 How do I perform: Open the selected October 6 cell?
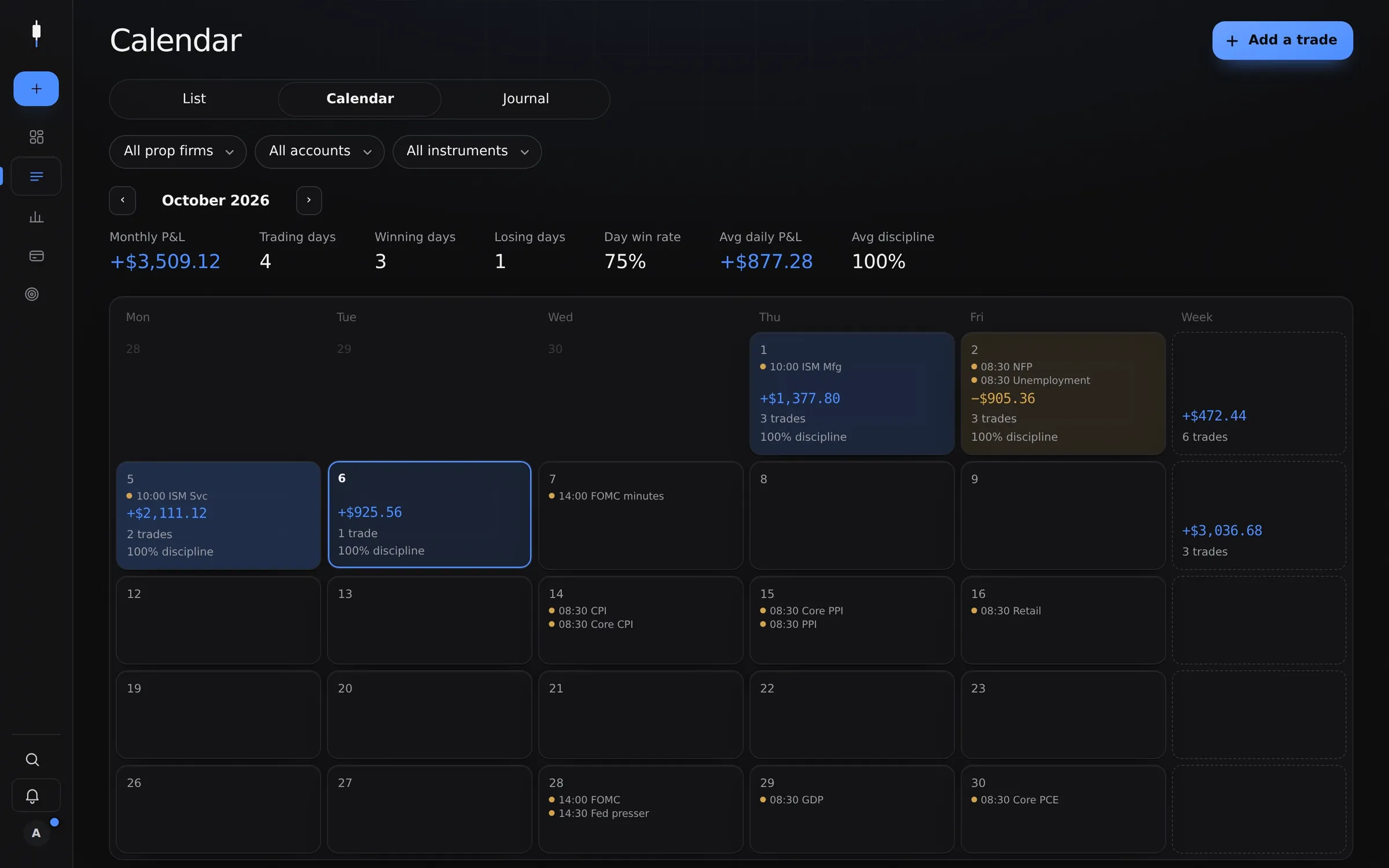429,514
